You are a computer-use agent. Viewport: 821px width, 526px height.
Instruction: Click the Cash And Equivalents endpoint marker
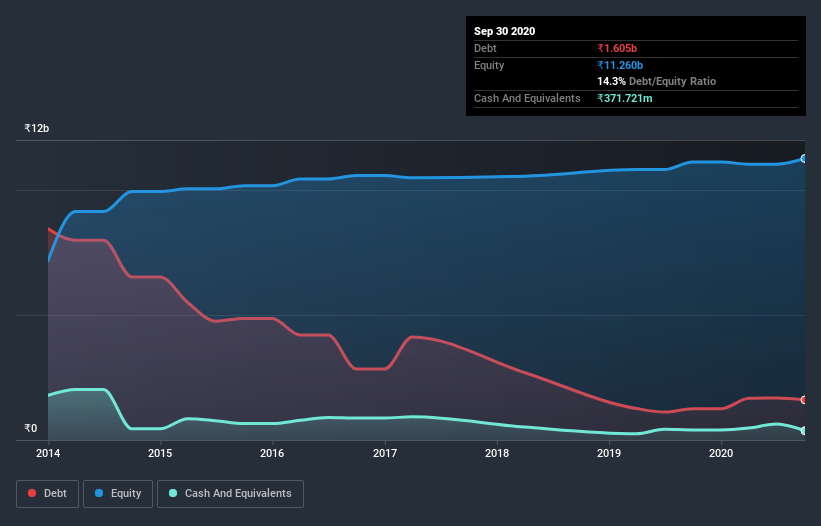(804, 431)
